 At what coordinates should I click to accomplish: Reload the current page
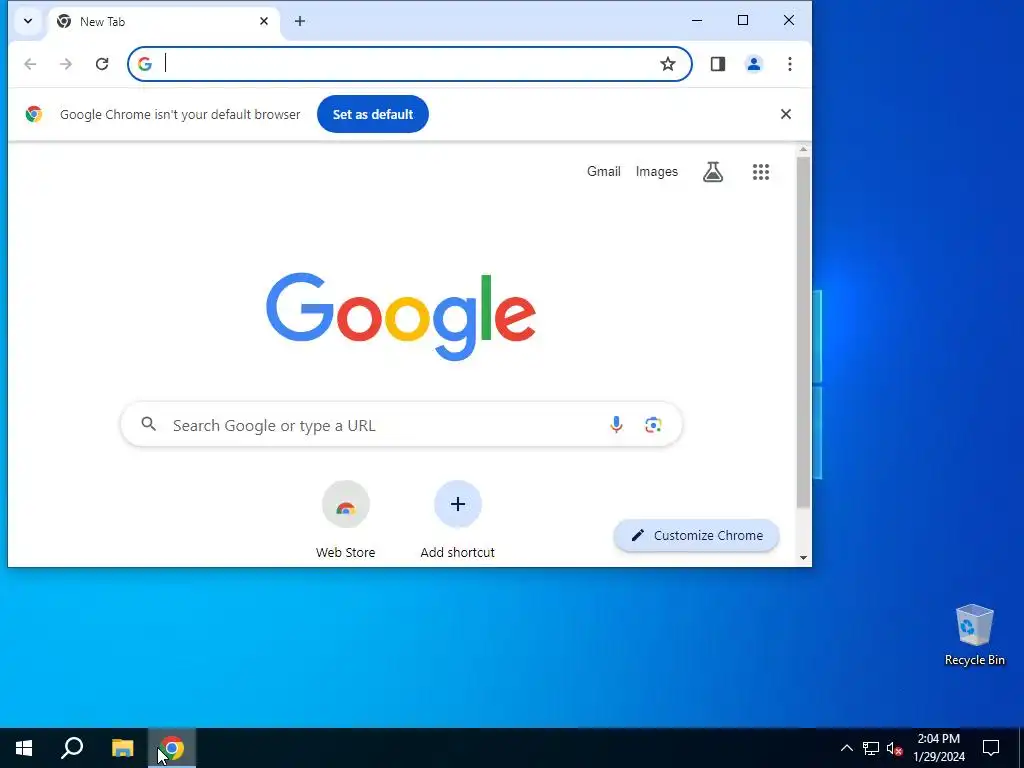coord(102,63)
